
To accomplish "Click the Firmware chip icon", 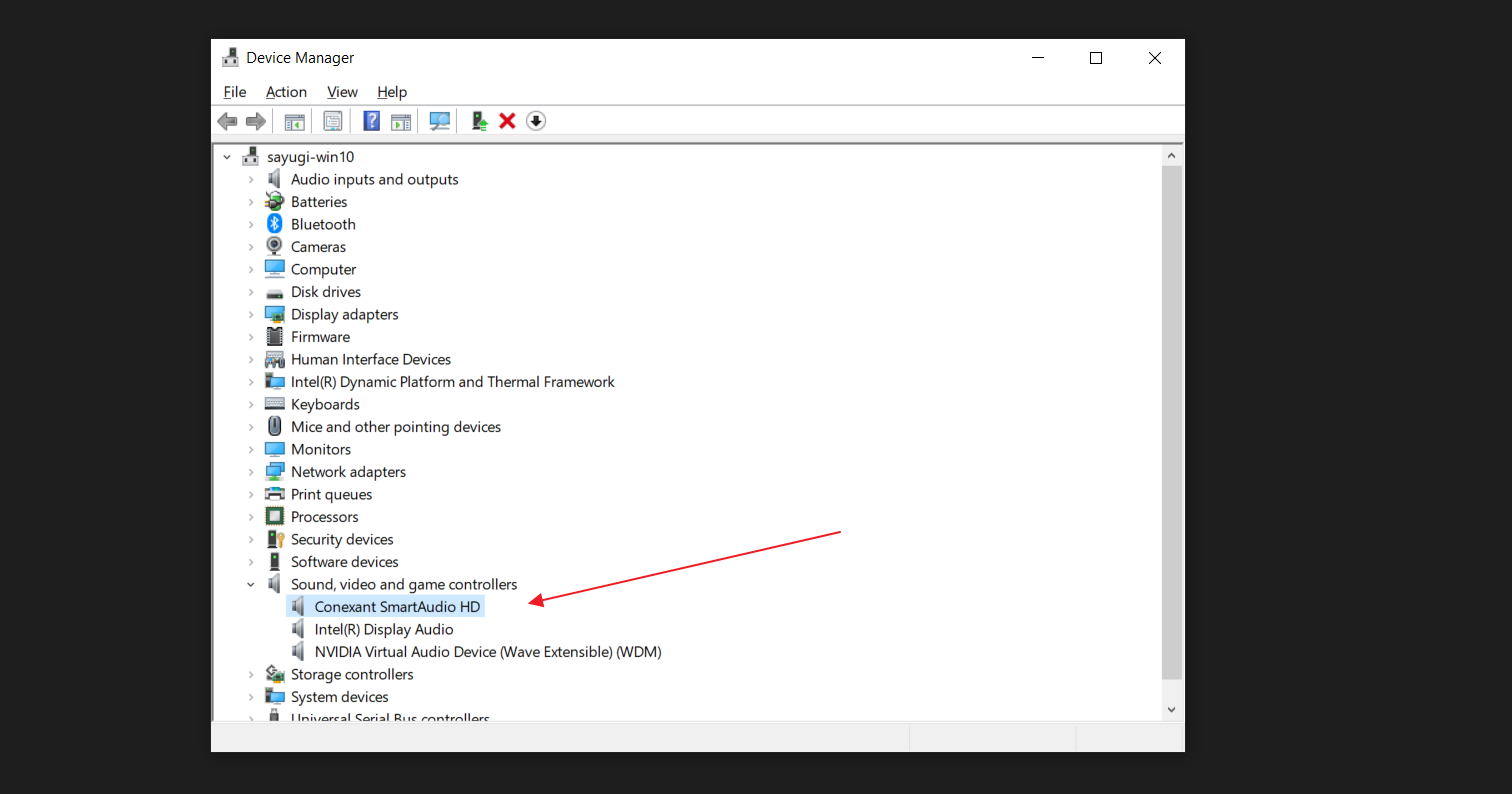I will 274,337.
